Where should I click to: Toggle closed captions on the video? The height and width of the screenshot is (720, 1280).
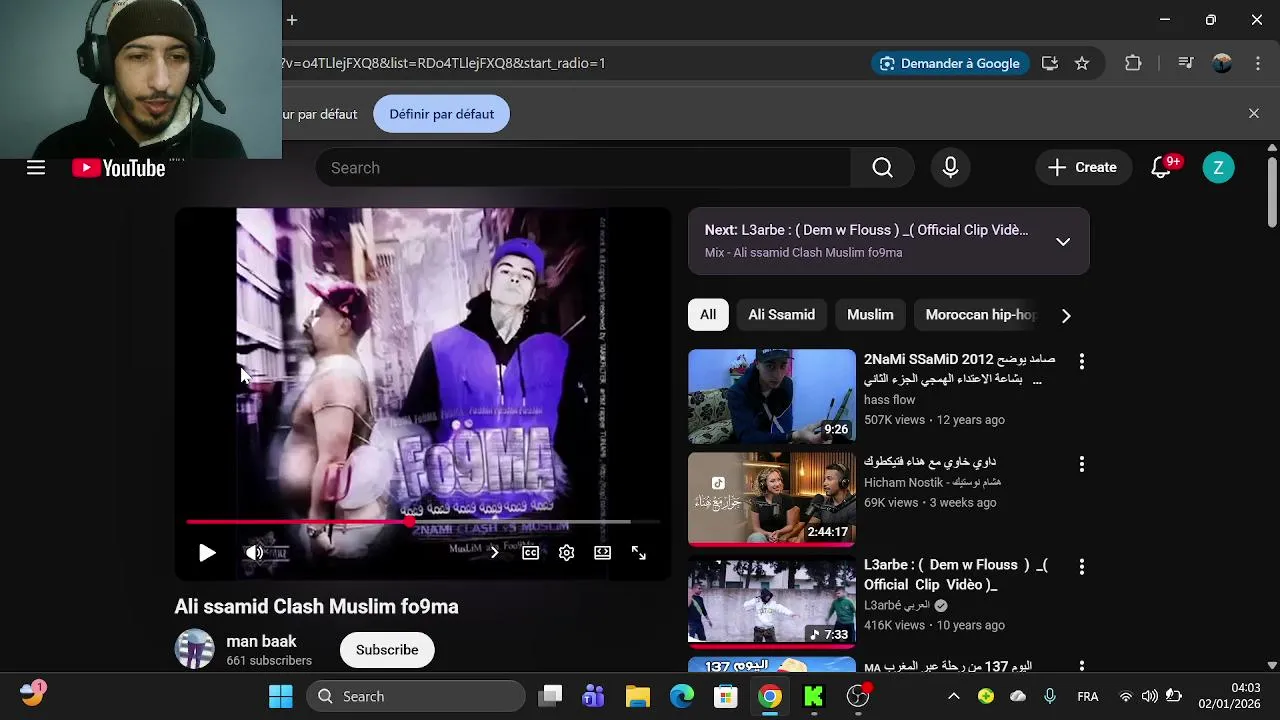tap(531, 553)
